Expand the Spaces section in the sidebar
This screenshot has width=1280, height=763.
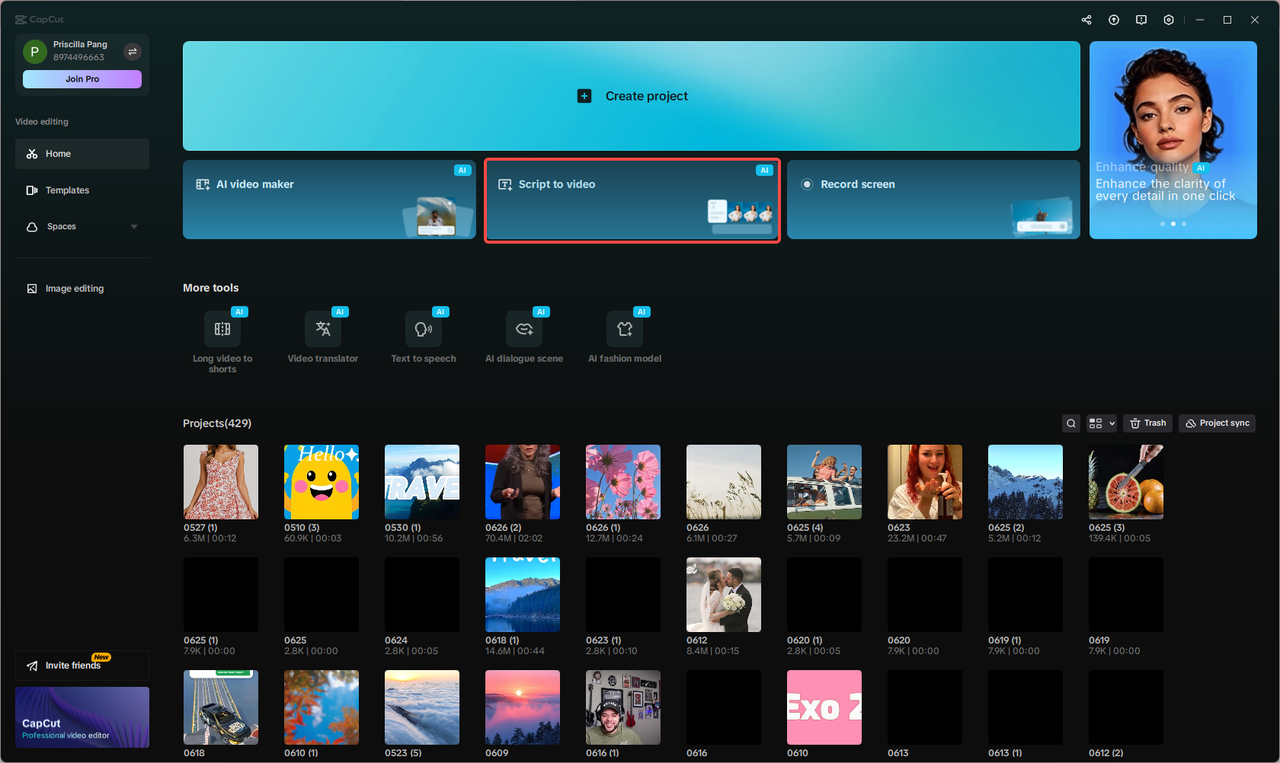[x=133, y=226]
